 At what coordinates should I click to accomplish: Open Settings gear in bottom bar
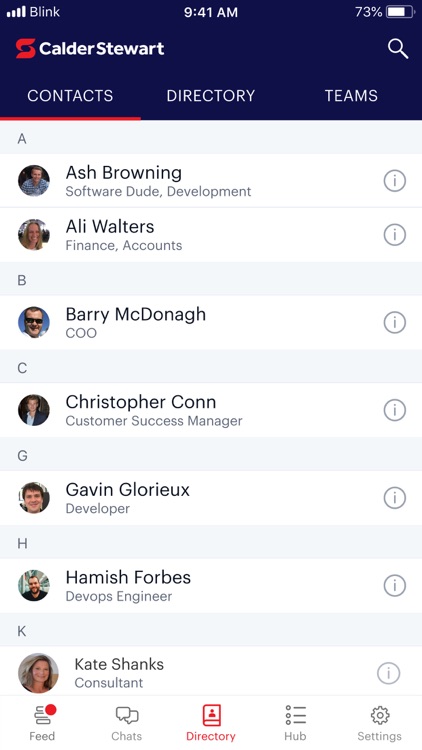[x=379, y=723]
